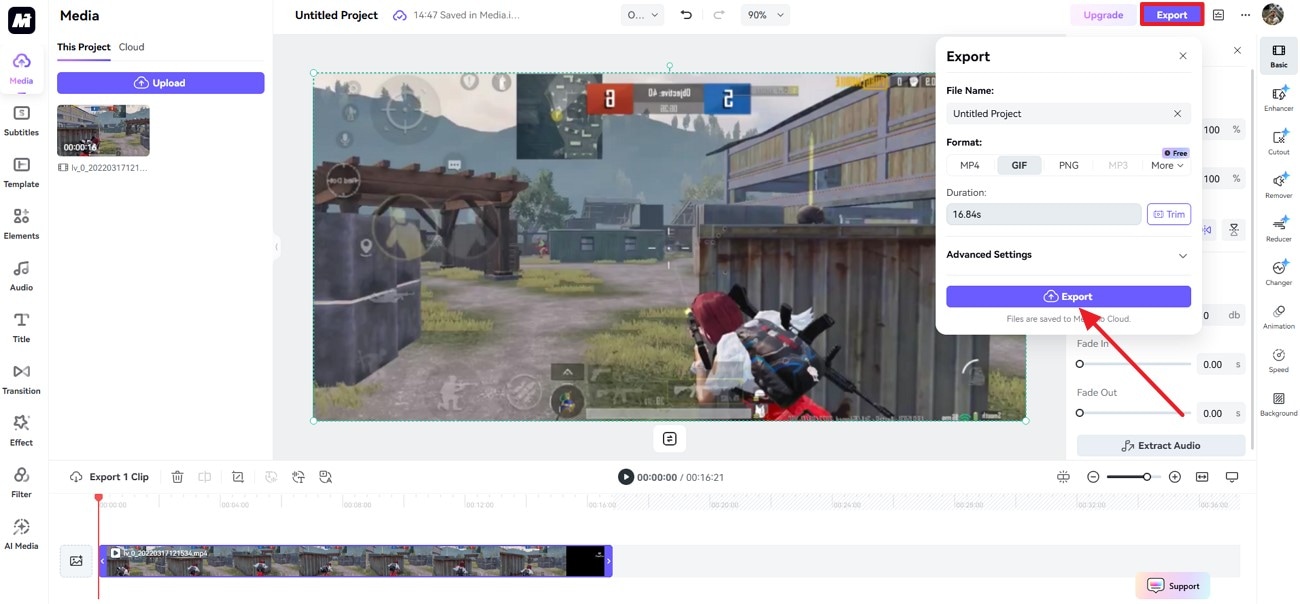Click the Media.io logo
The image size is (1300, 604).
pos(21,19)
